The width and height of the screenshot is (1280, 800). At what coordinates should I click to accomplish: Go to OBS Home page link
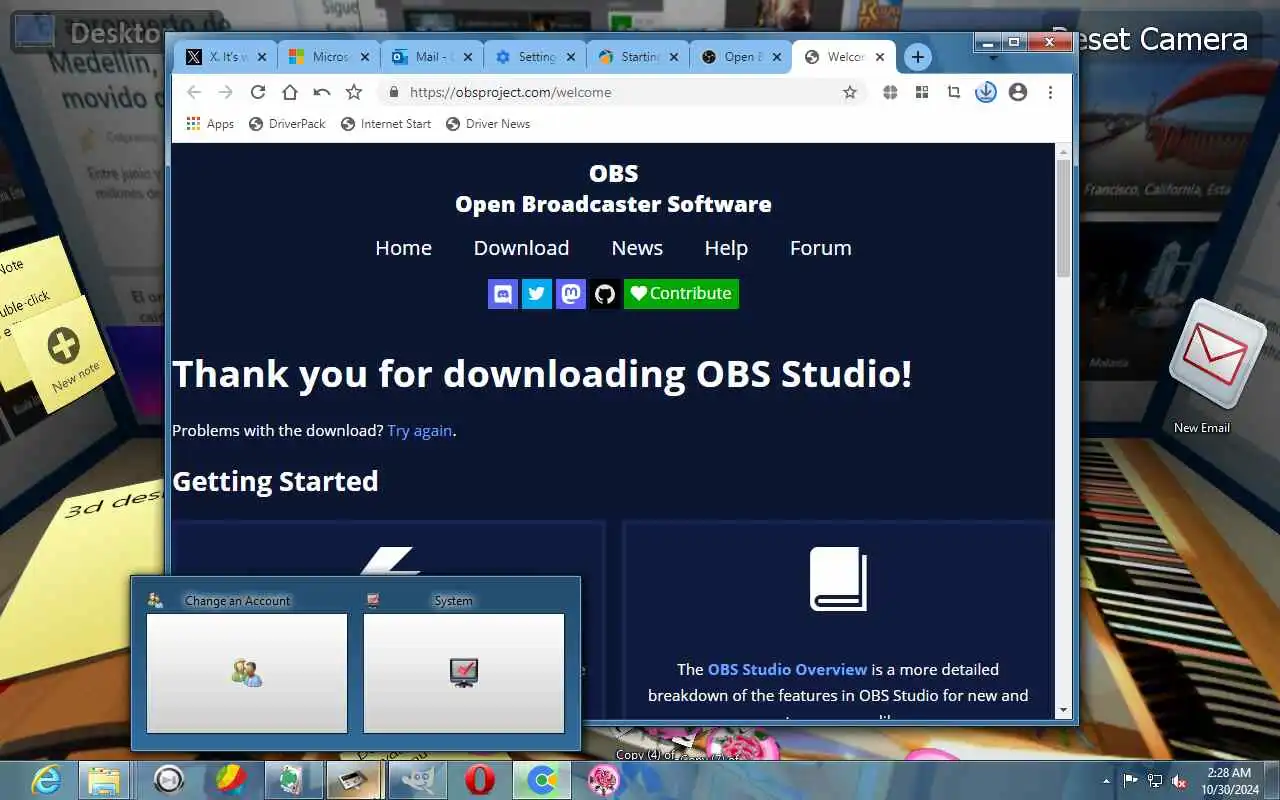click(x=403, y=248)
